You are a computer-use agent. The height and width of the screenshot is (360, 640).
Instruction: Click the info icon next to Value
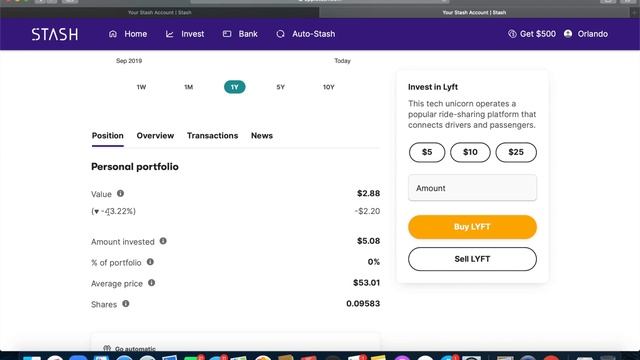coord(120,193)
